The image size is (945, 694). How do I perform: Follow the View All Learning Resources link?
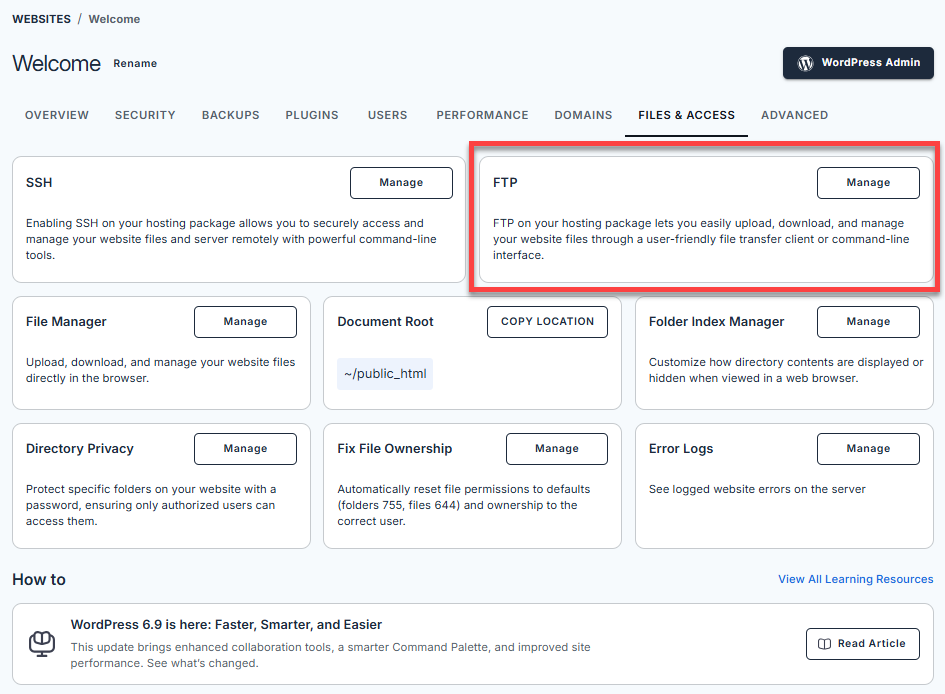pyautogui.click(x=855, y=579)
